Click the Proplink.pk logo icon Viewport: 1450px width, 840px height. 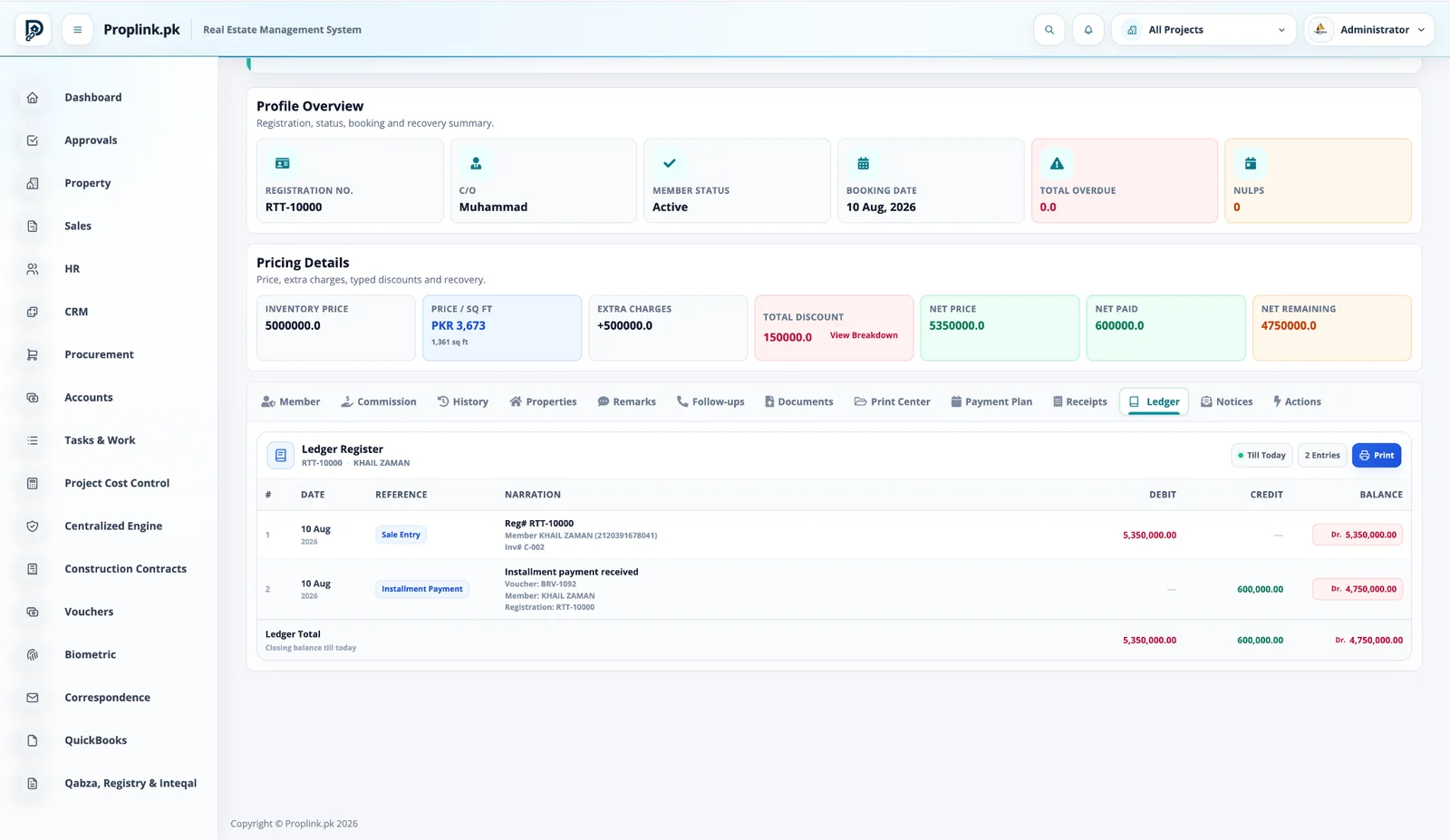point(34,30)
